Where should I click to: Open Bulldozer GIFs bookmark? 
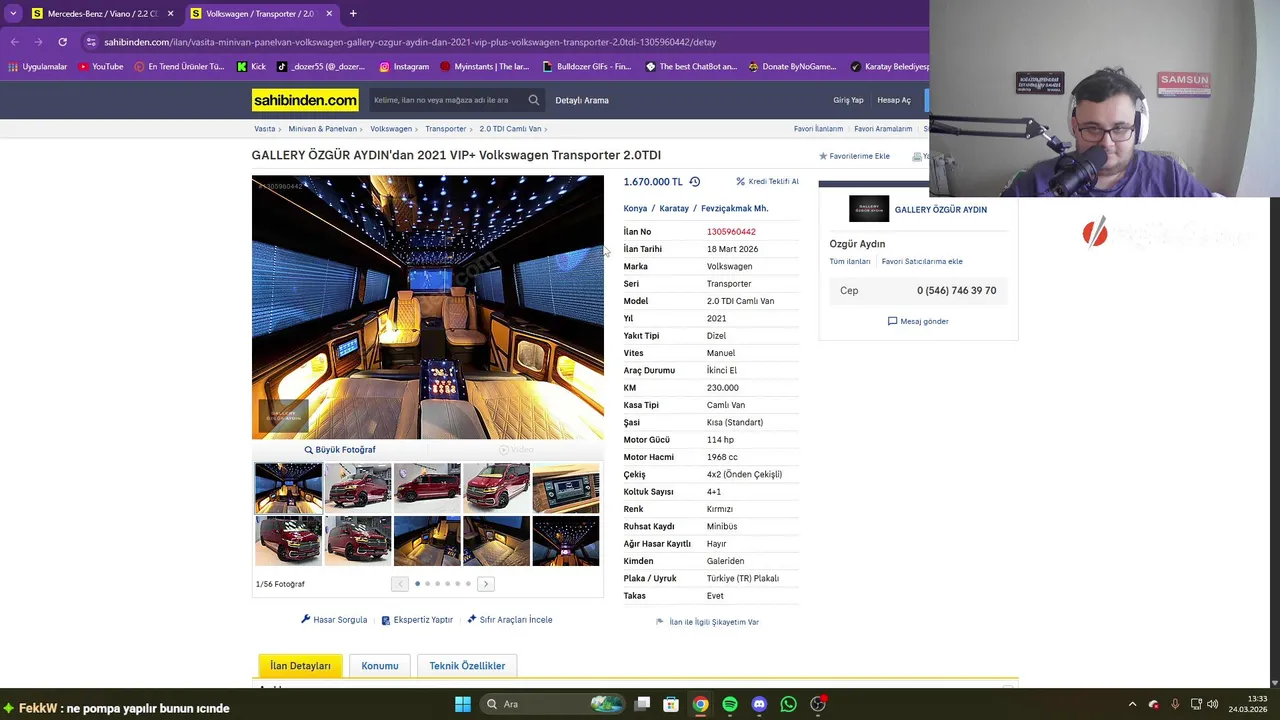coord(587,67)
